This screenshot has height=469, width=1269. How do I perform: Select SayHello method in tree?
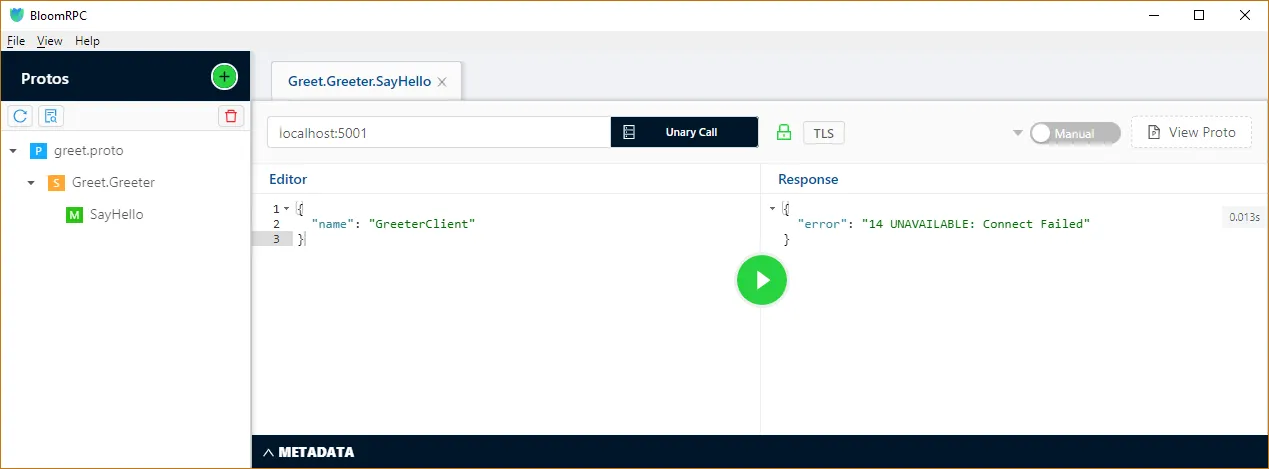[x=117, y=214]
